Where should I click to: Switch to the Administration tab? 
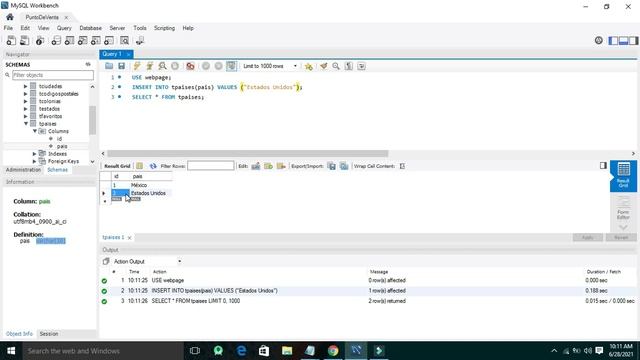point(23,170)
